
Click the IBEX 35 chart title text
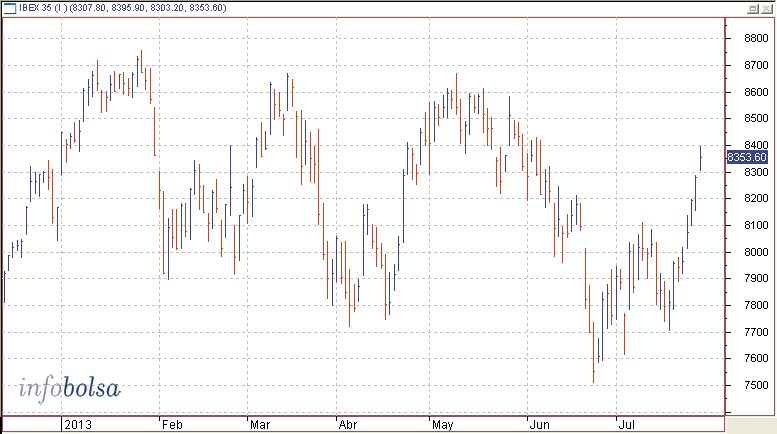coord(122,8)
